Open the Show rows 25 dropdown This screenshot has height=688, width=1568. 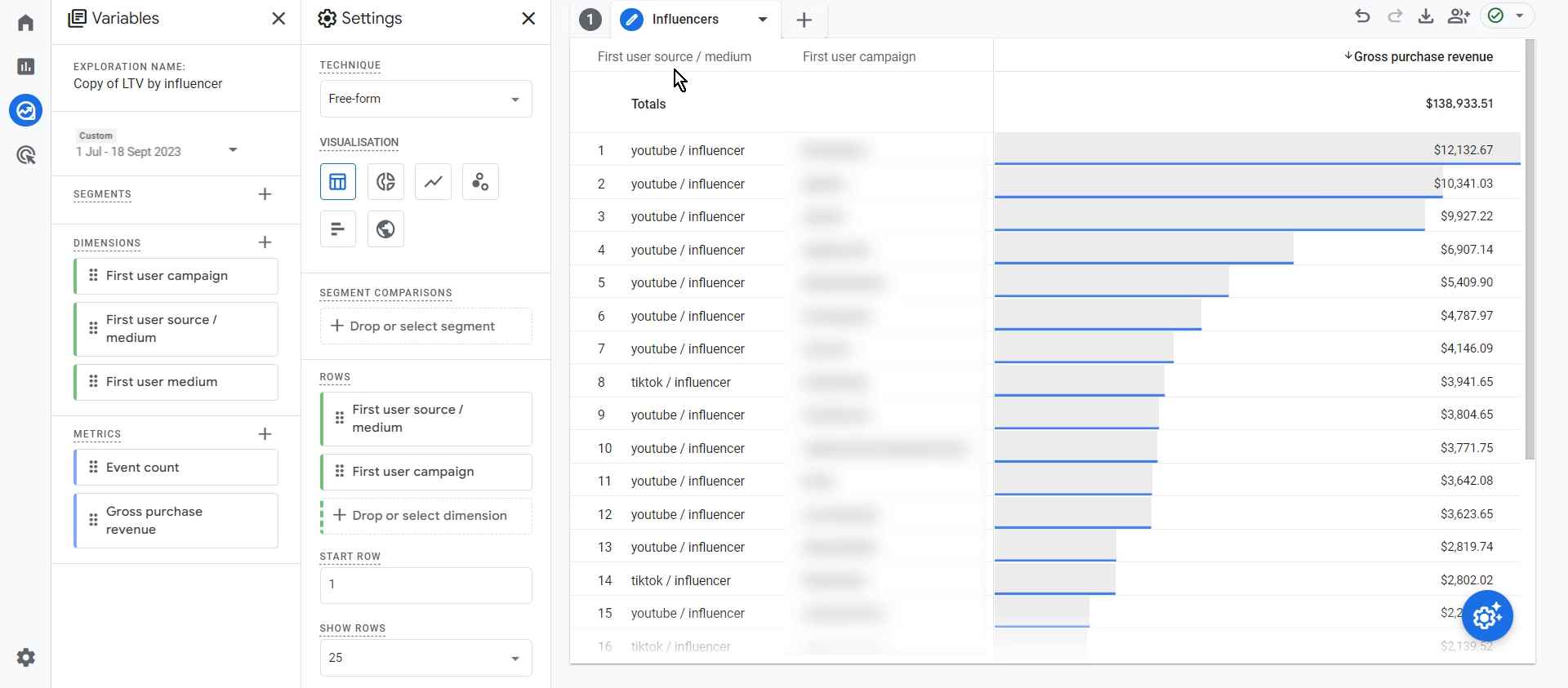426,658
